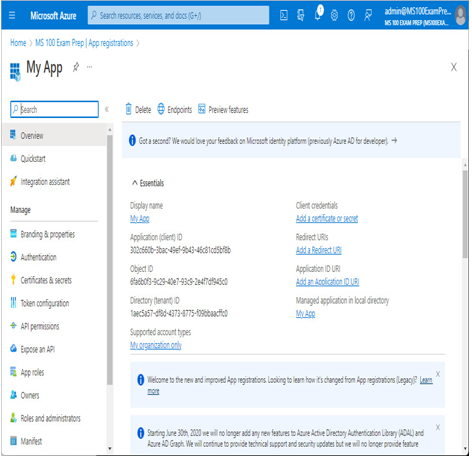Viewport: 472px width, 457px height.
Task: Open MS 100 Exam Prep App registrations breadcrumb
Action: coord(84,43)
